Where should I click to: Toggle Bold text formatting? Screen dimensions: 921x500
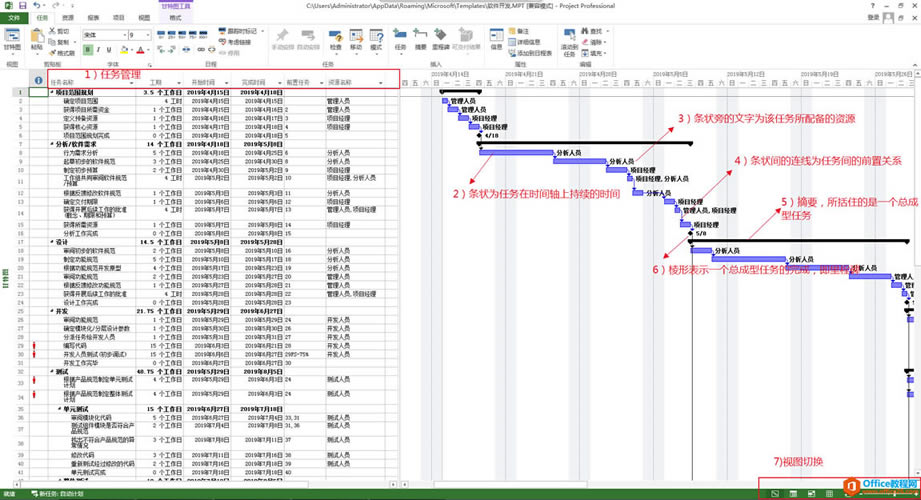(87, 48)
